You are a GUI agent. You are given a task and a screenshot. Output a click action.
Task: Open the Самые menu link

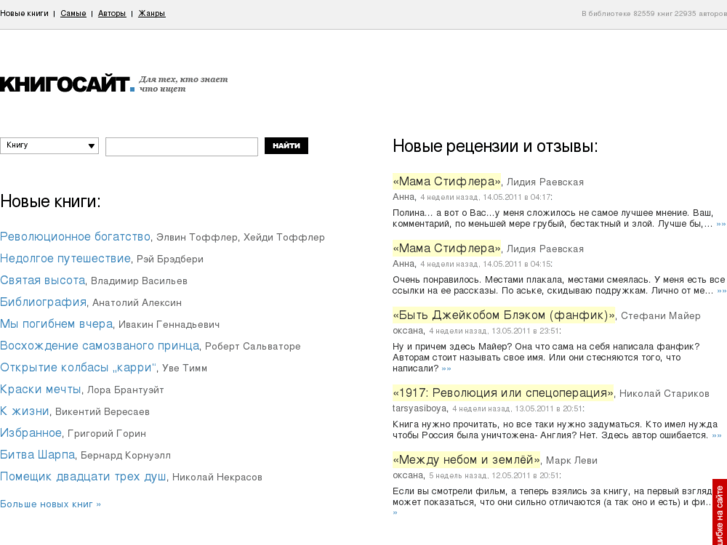[x=73, y=13]
